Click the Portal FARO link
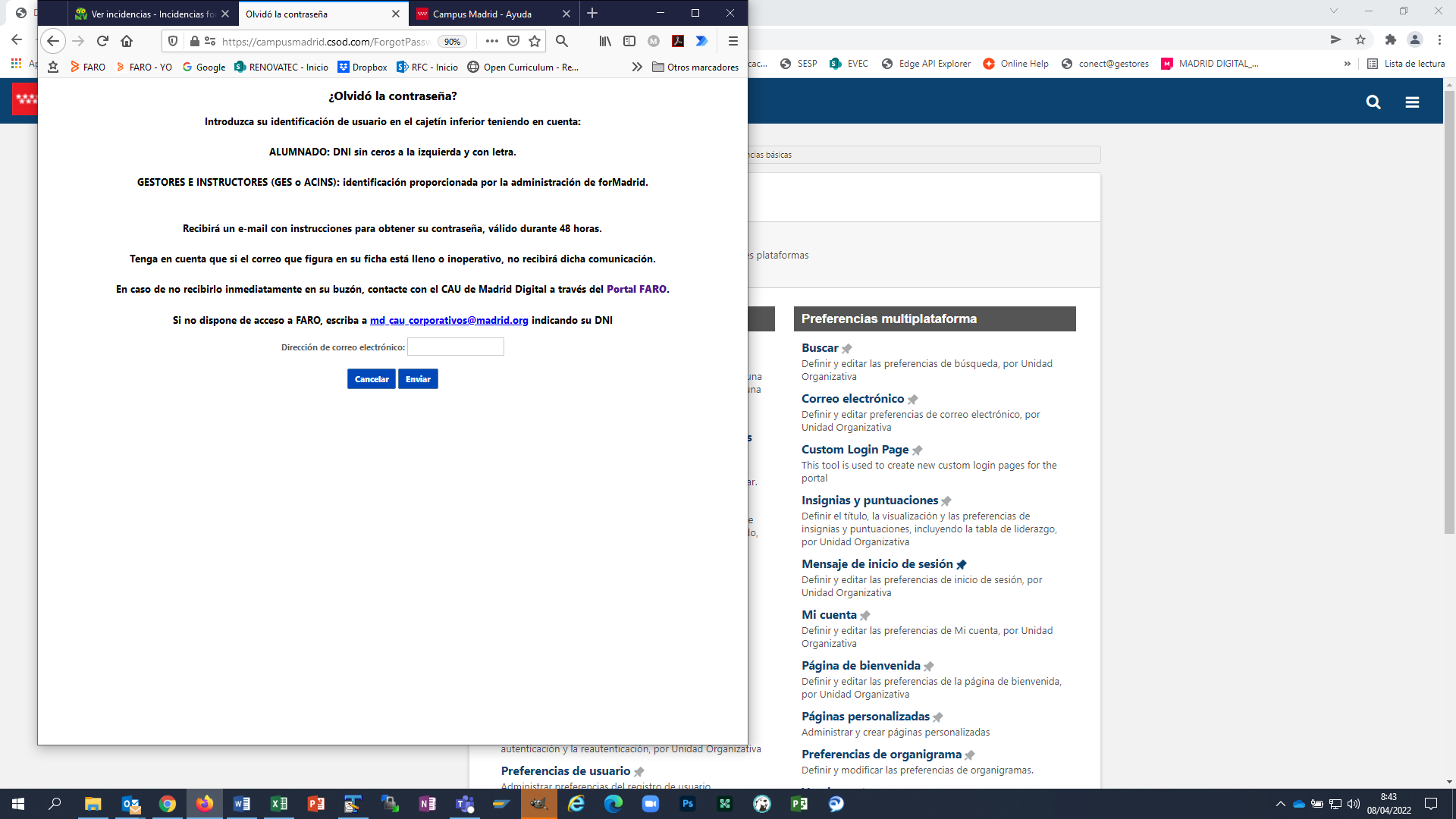This screenshot has width=1456, height=819. click(x=636, y=289)
